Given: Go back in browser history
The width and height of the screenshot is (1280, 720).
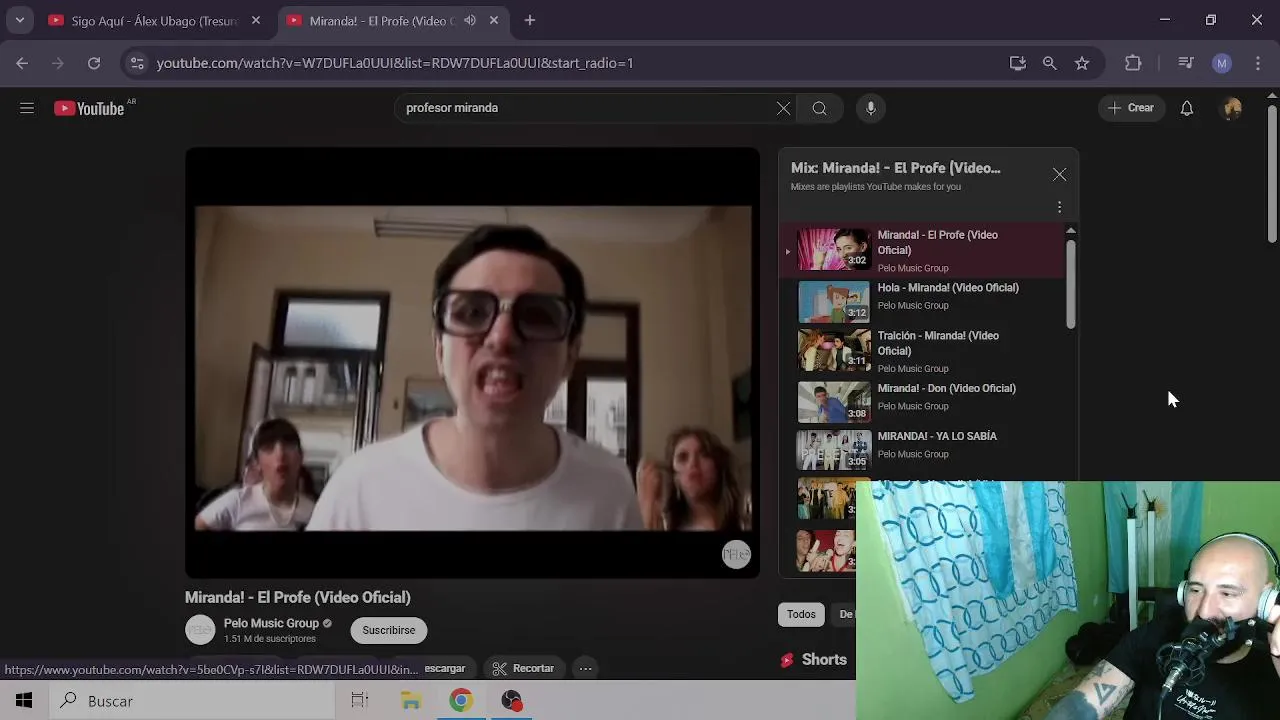Looking at the screenshot, I should (x=22, y=63).
